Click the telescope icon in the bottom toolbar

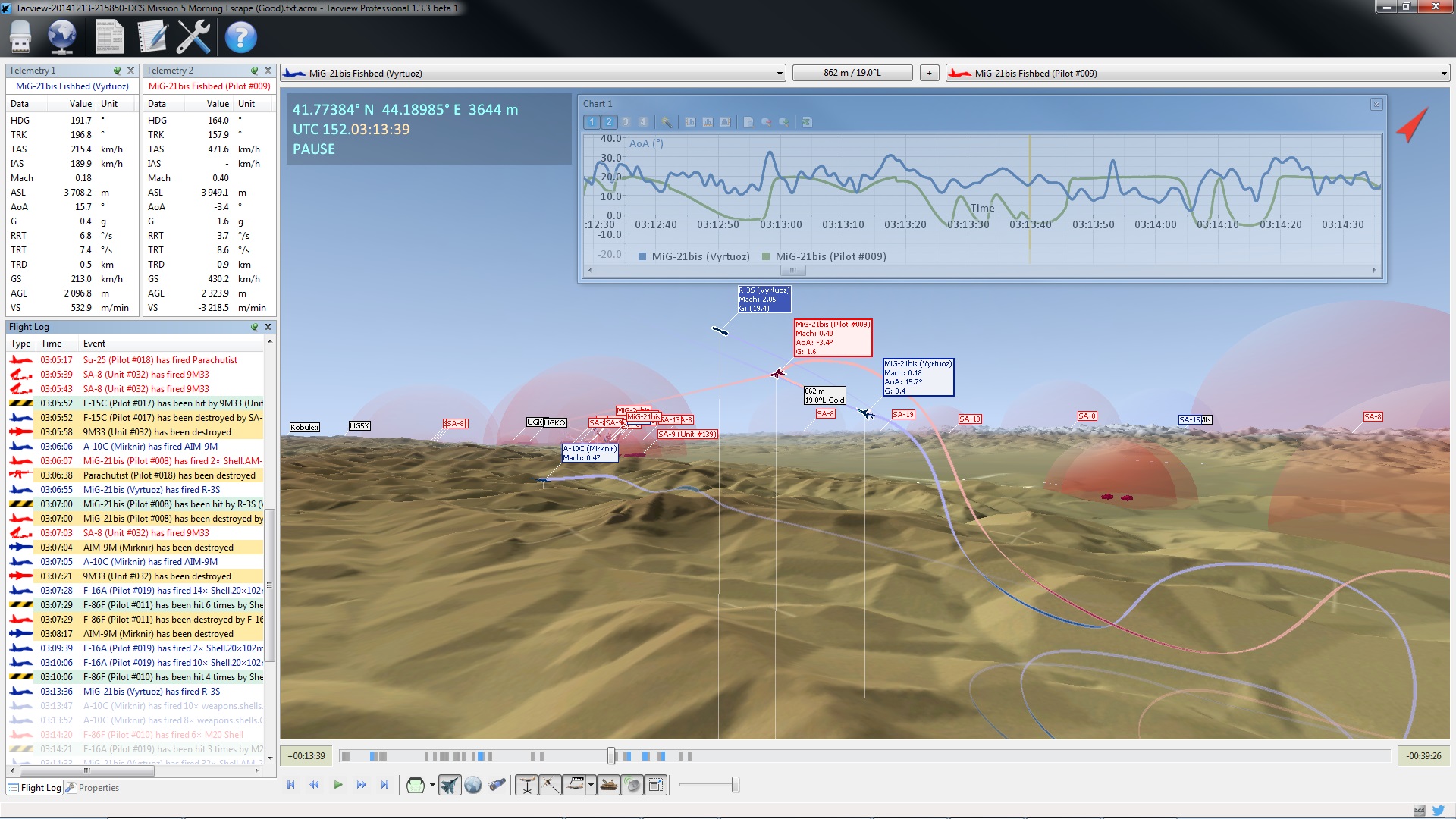pos(497,786)
